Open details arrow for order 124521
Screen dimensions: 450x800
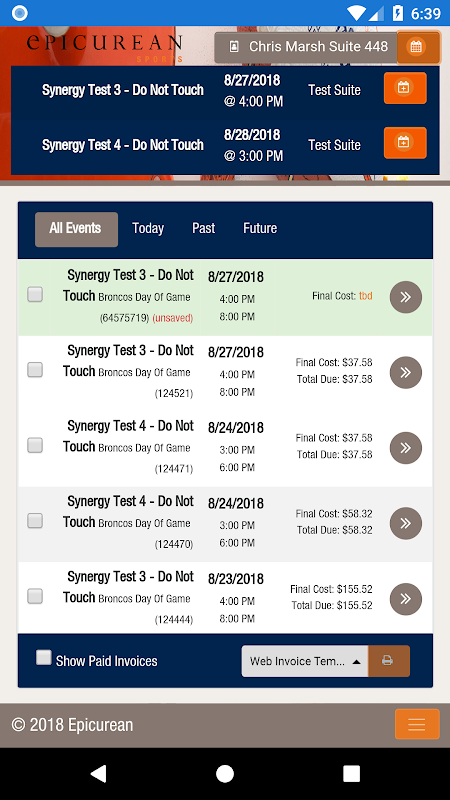[406, 372]
